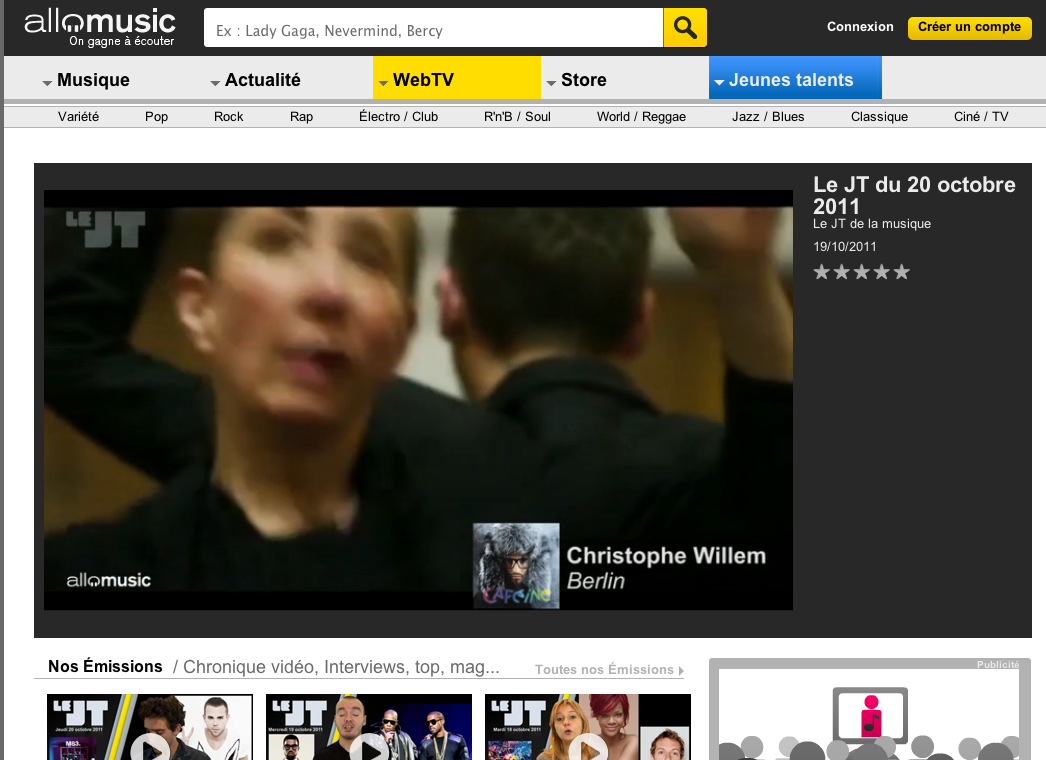Expand the Jeunes talents menu arrow
Viewport: 1046px width, 760px height.
tap(719, 83)
